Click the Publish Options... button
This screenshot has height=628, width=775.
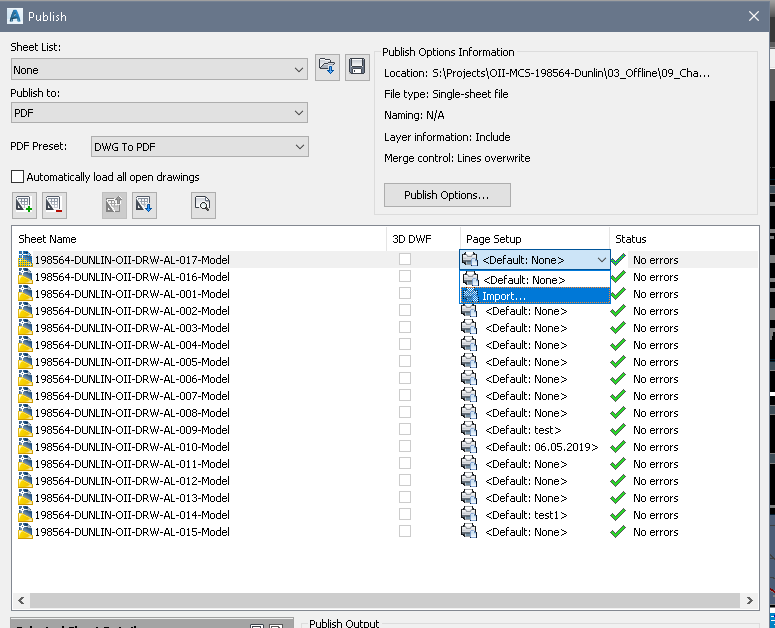coord(447,195)
